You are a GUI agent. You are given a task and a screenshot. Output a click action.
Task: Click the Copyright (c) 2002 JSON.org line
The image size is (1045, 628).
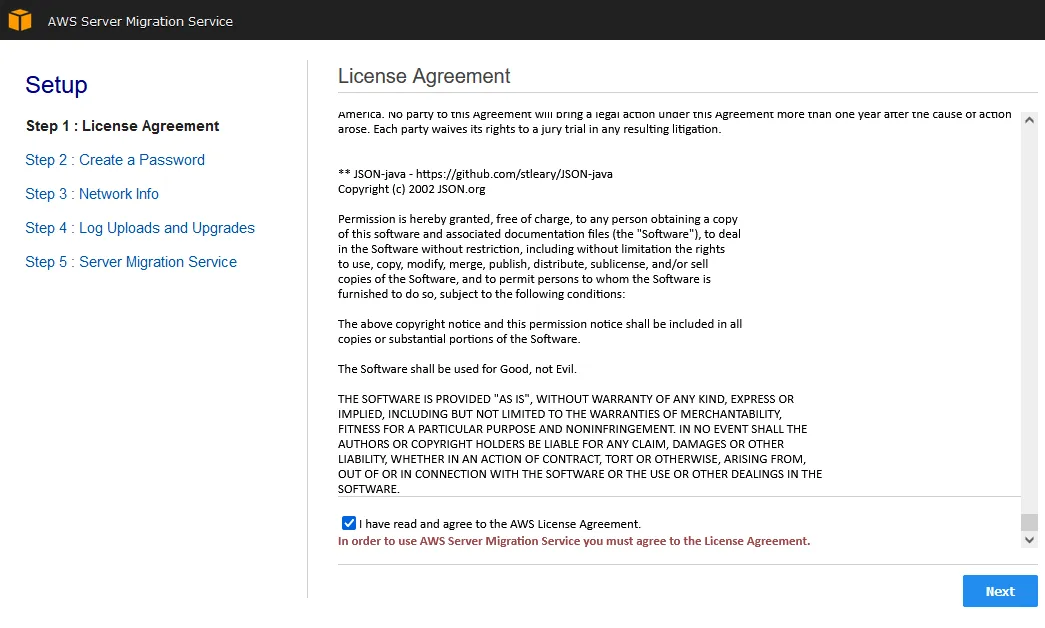point(411,189)
